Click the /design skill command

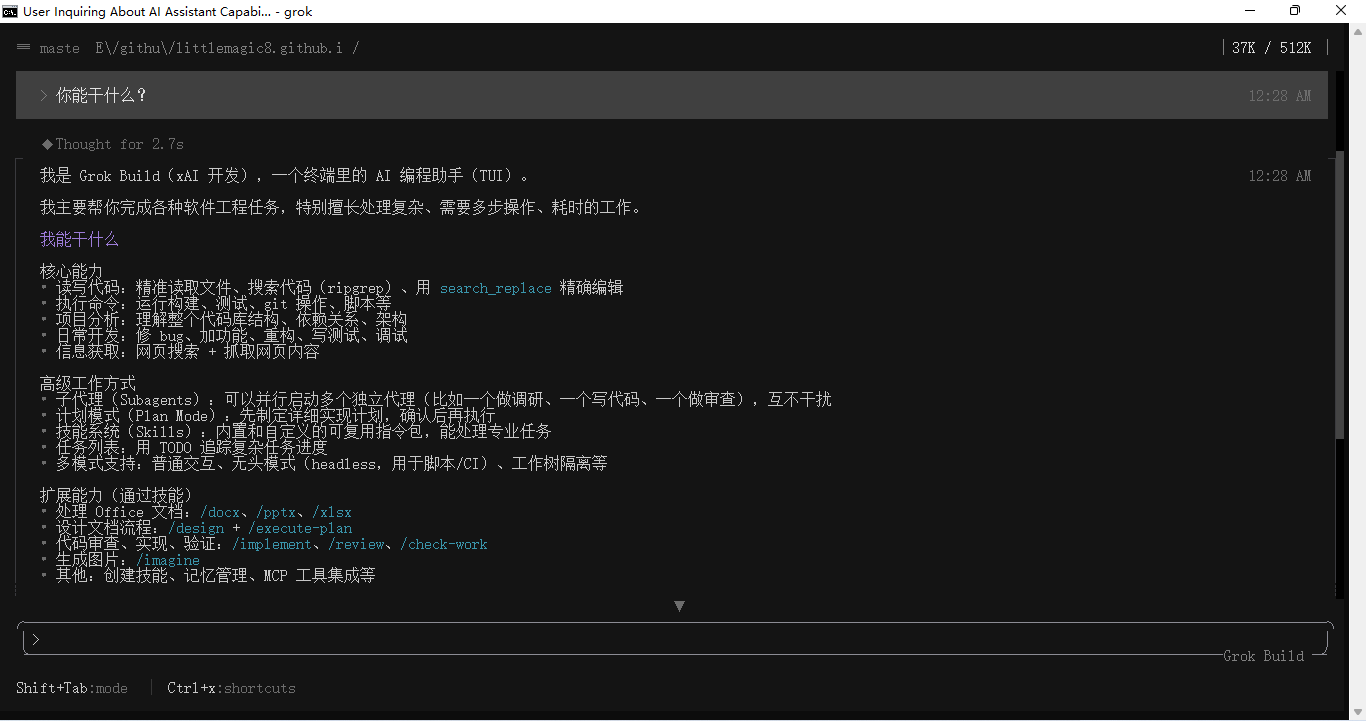[196, 528]
